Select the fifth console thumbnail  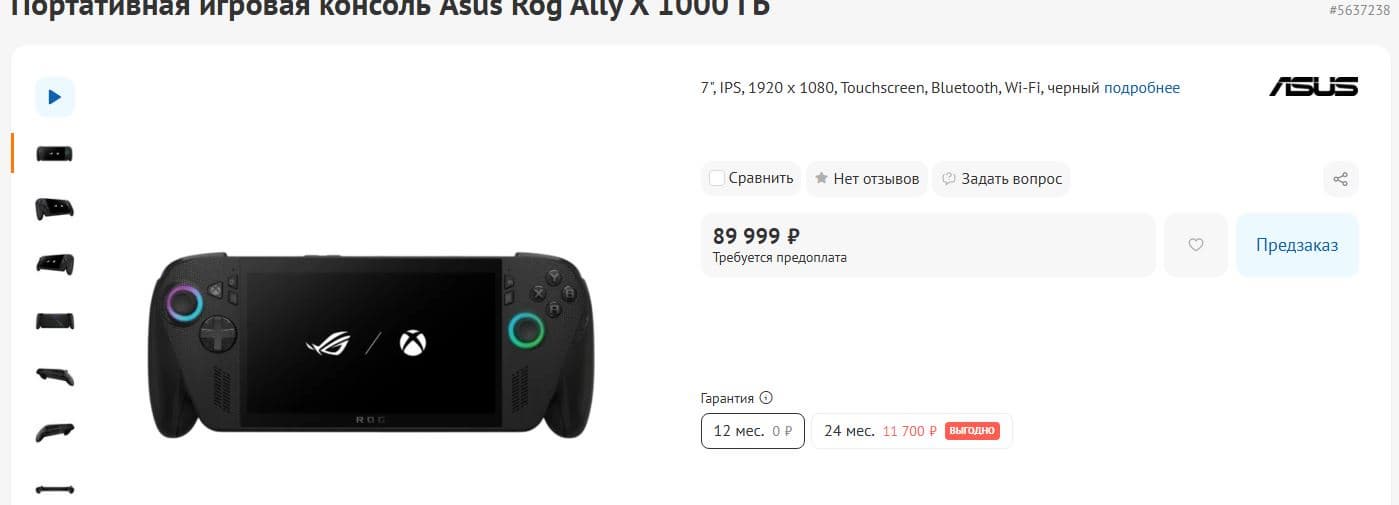[x=55, y=376]
